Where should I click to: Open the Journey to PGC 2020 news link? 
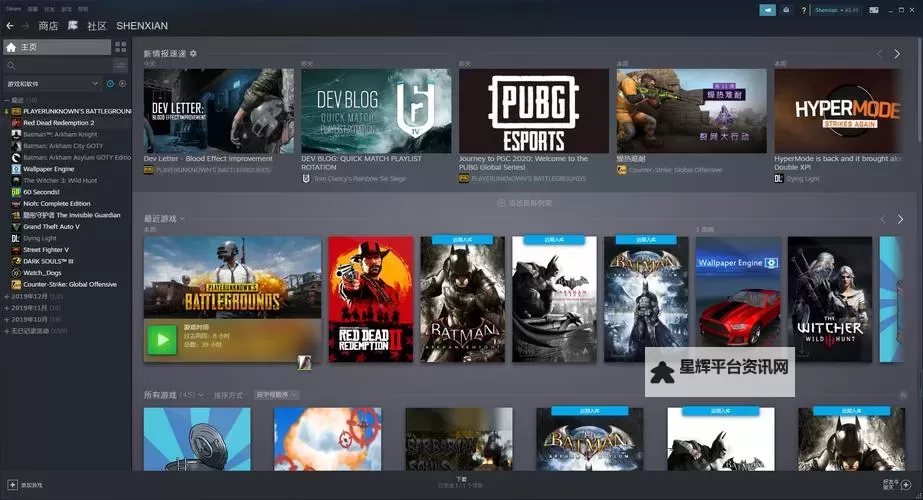[x=523, y=163]
